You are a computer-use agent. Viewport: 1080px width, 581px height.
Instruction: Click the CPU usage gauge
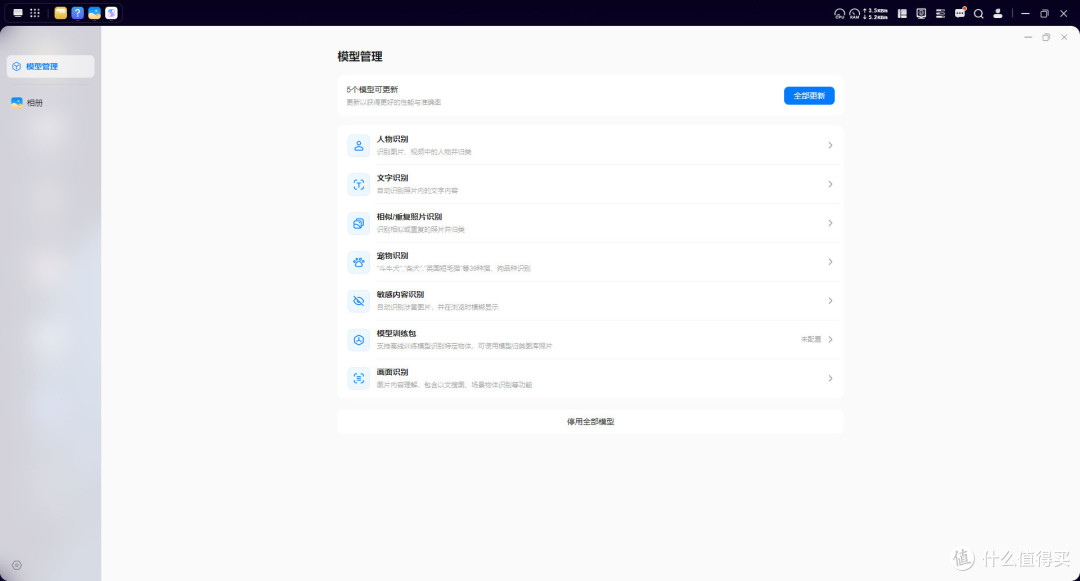[839, 13]
